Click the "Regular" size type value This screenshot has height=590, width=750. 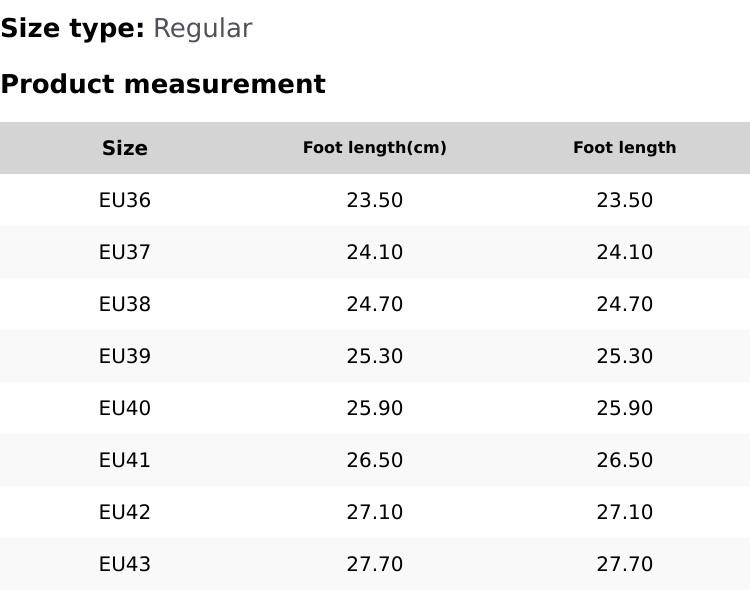202,29
